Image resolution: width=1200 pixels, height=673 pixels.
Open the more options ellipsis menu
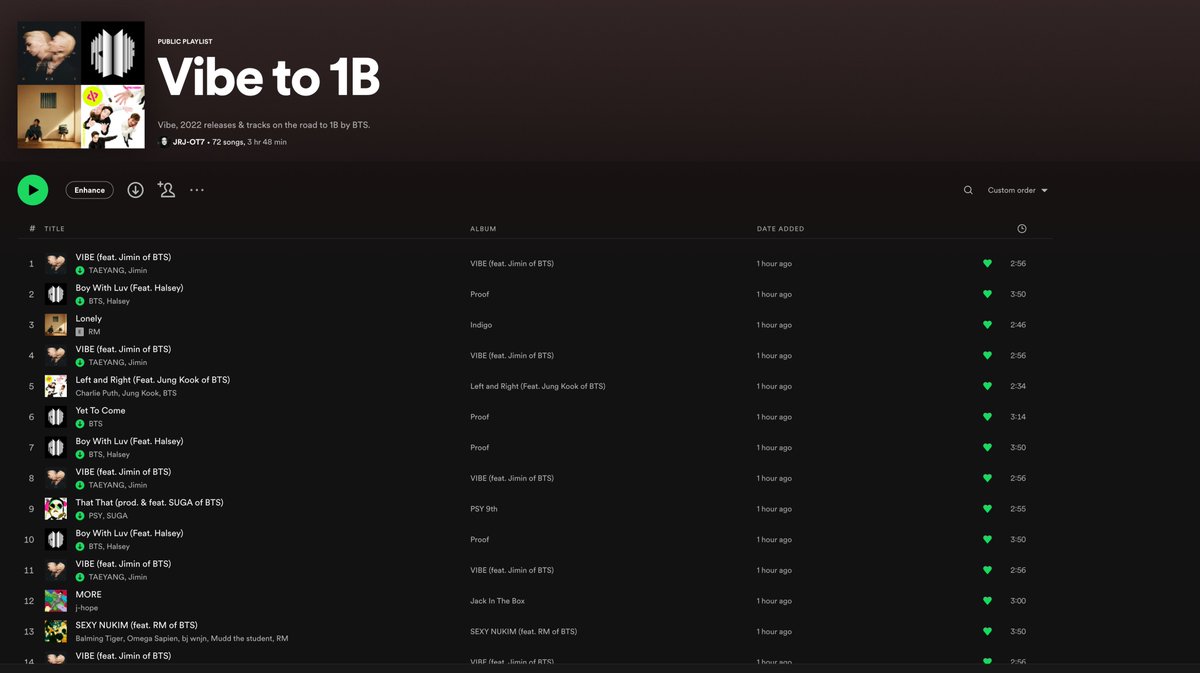pos(197,190)
